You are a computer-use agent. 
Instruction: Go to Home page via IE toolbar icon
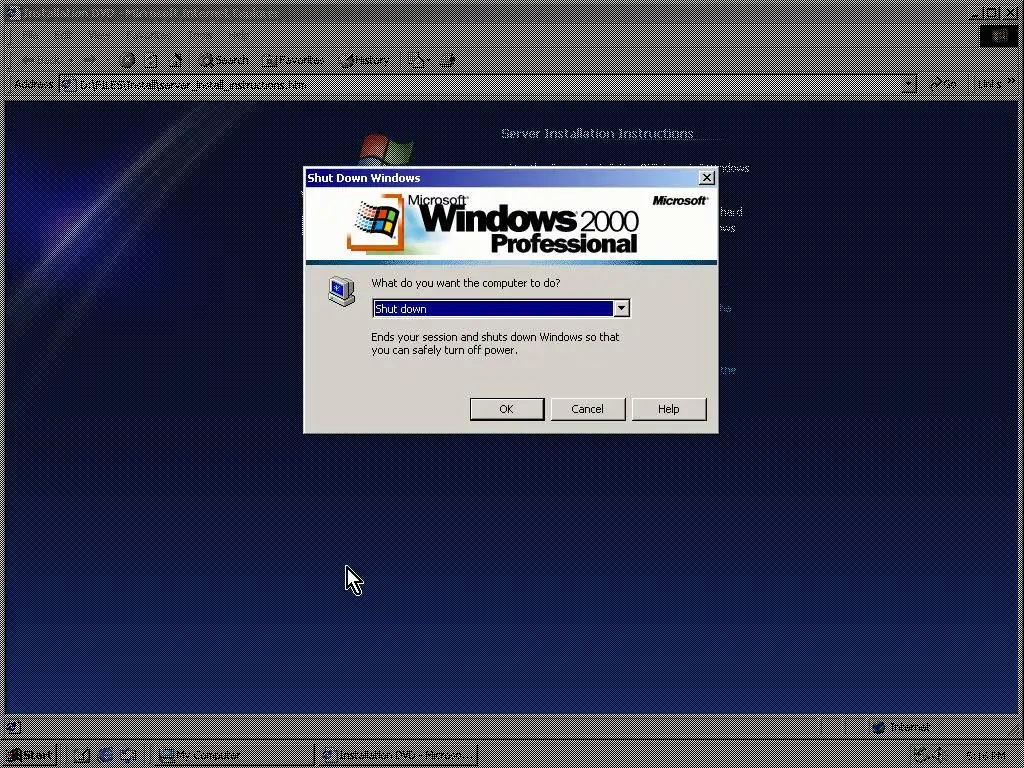pos(175,60)
